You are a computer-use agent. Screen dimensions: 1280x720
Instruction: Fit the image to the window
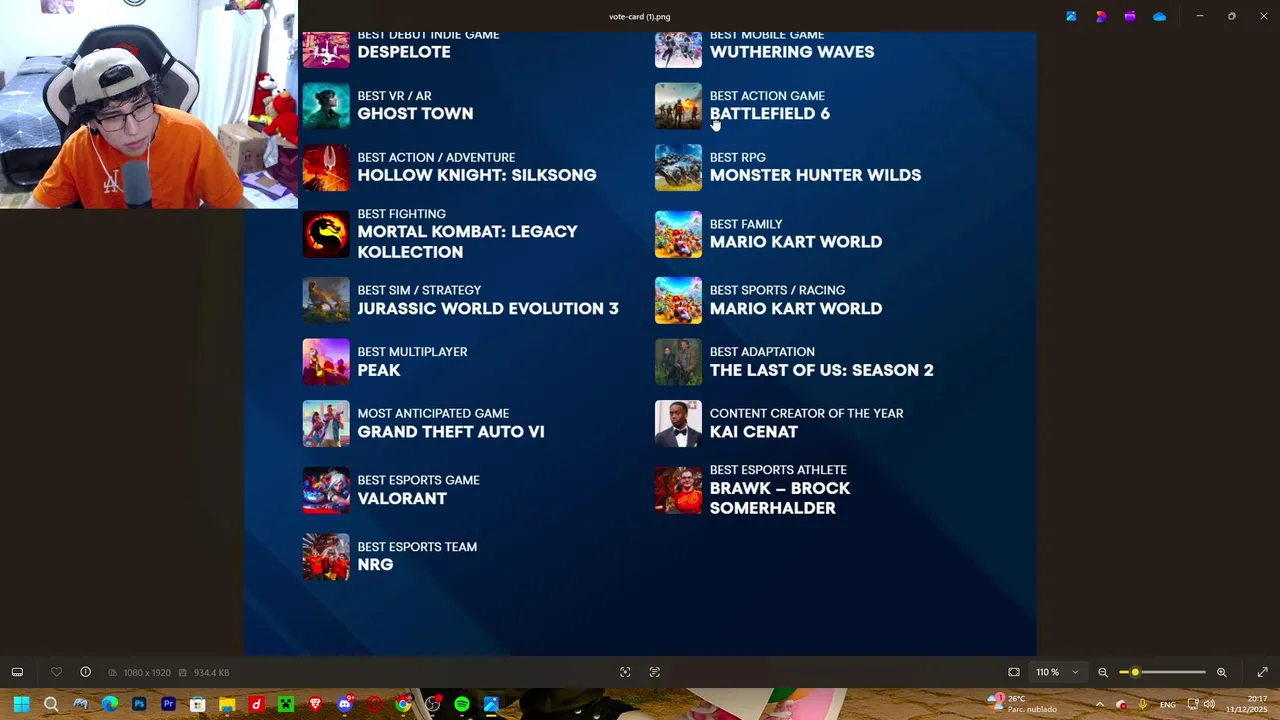pyautogui.click(x=1014, y=672)
